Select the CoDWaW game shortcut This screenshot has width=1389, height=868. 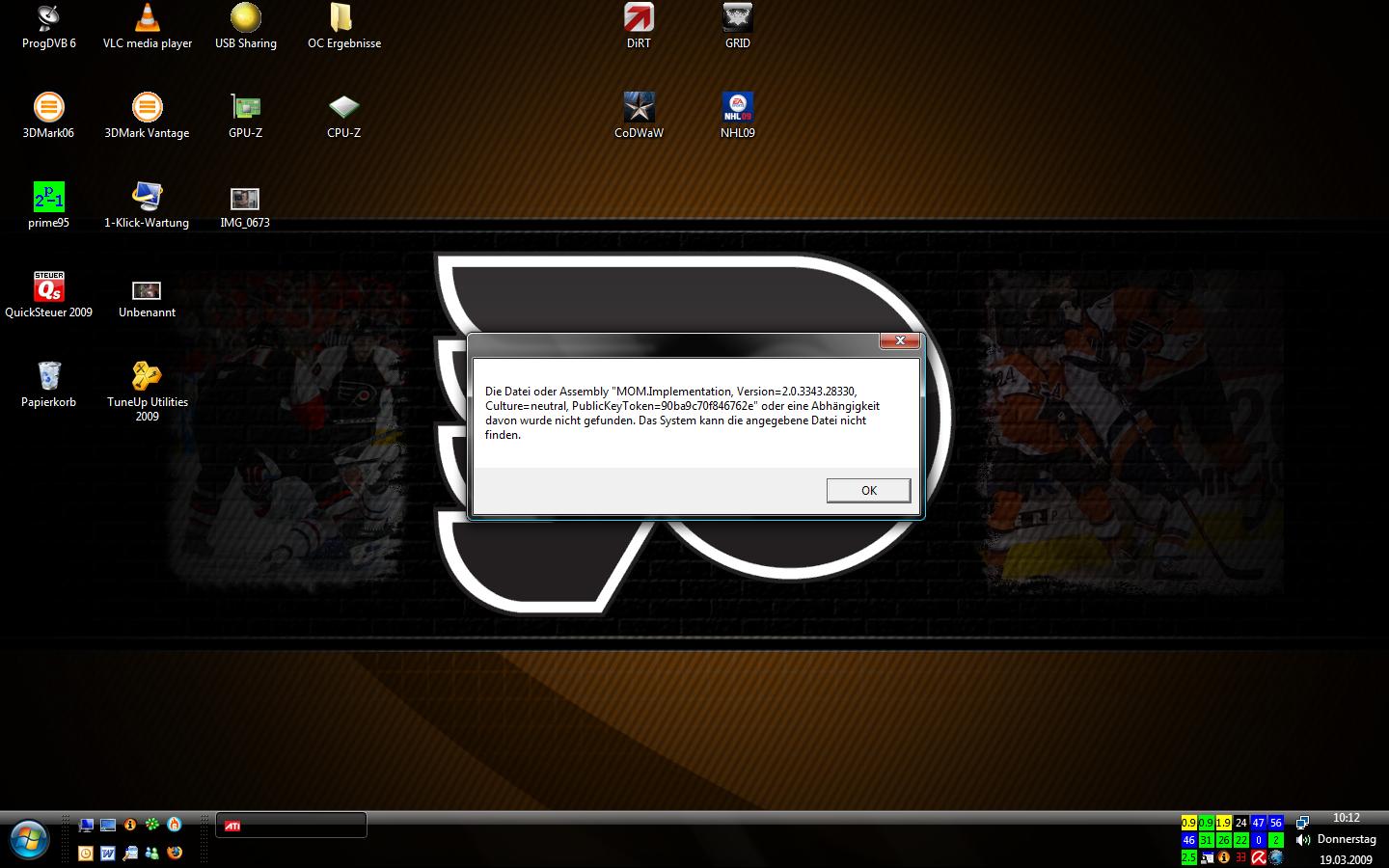pyautogui.click(x=639, y=116)
